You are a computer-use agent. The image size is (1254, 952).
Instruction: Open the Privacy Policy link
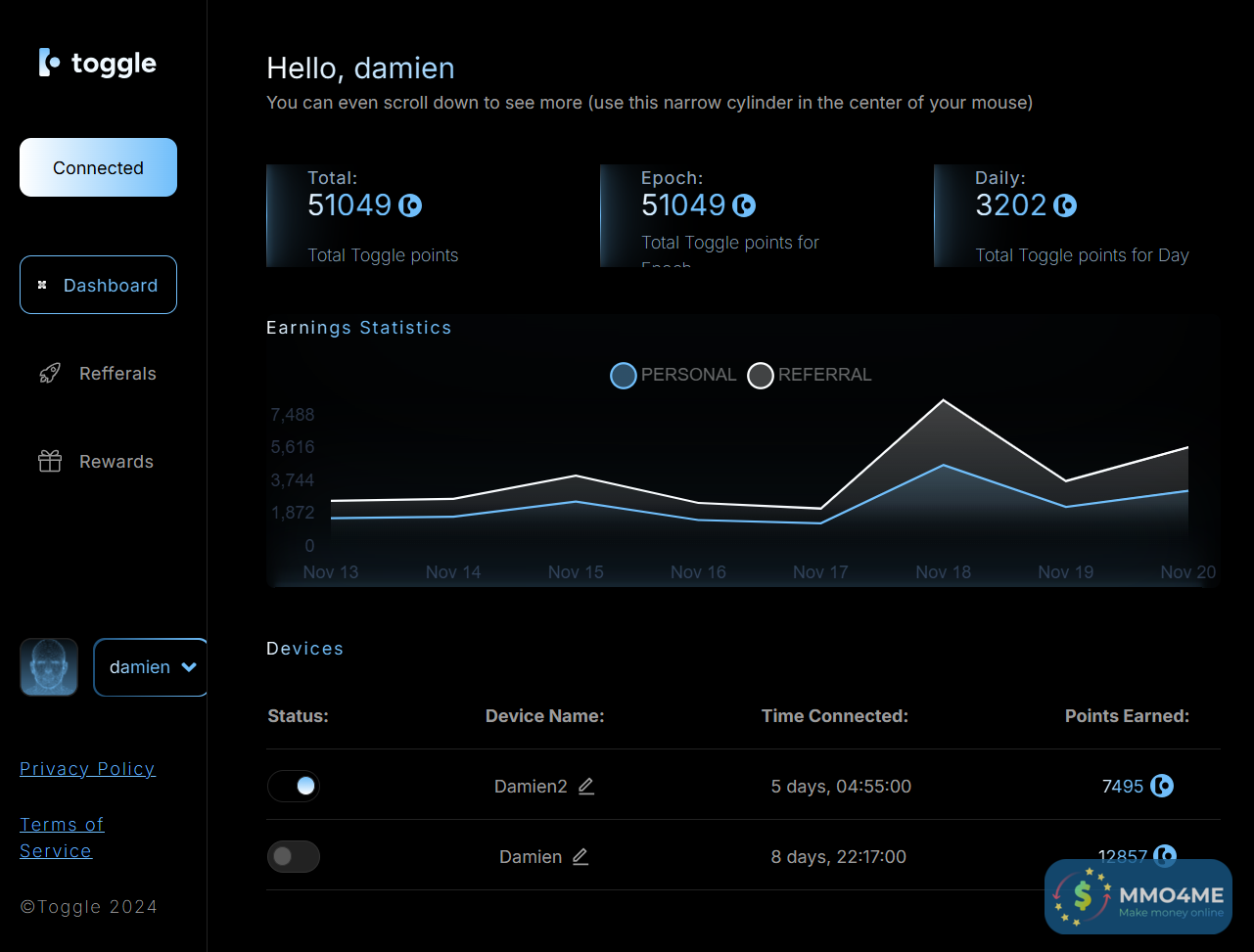[87, 769]
